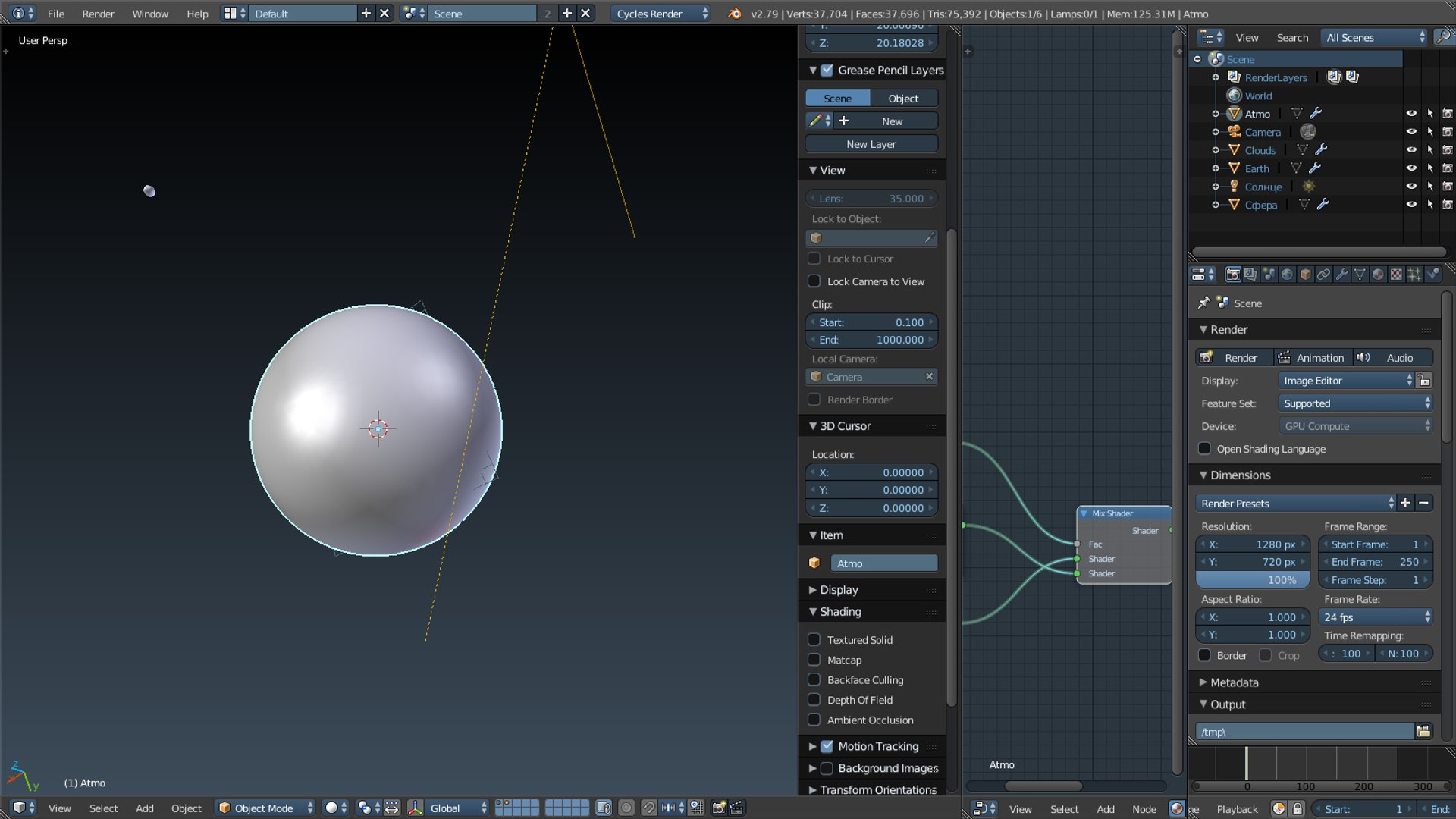
Task: Click the OpenGL render animation clapper icon
Action: coord(736,808)
